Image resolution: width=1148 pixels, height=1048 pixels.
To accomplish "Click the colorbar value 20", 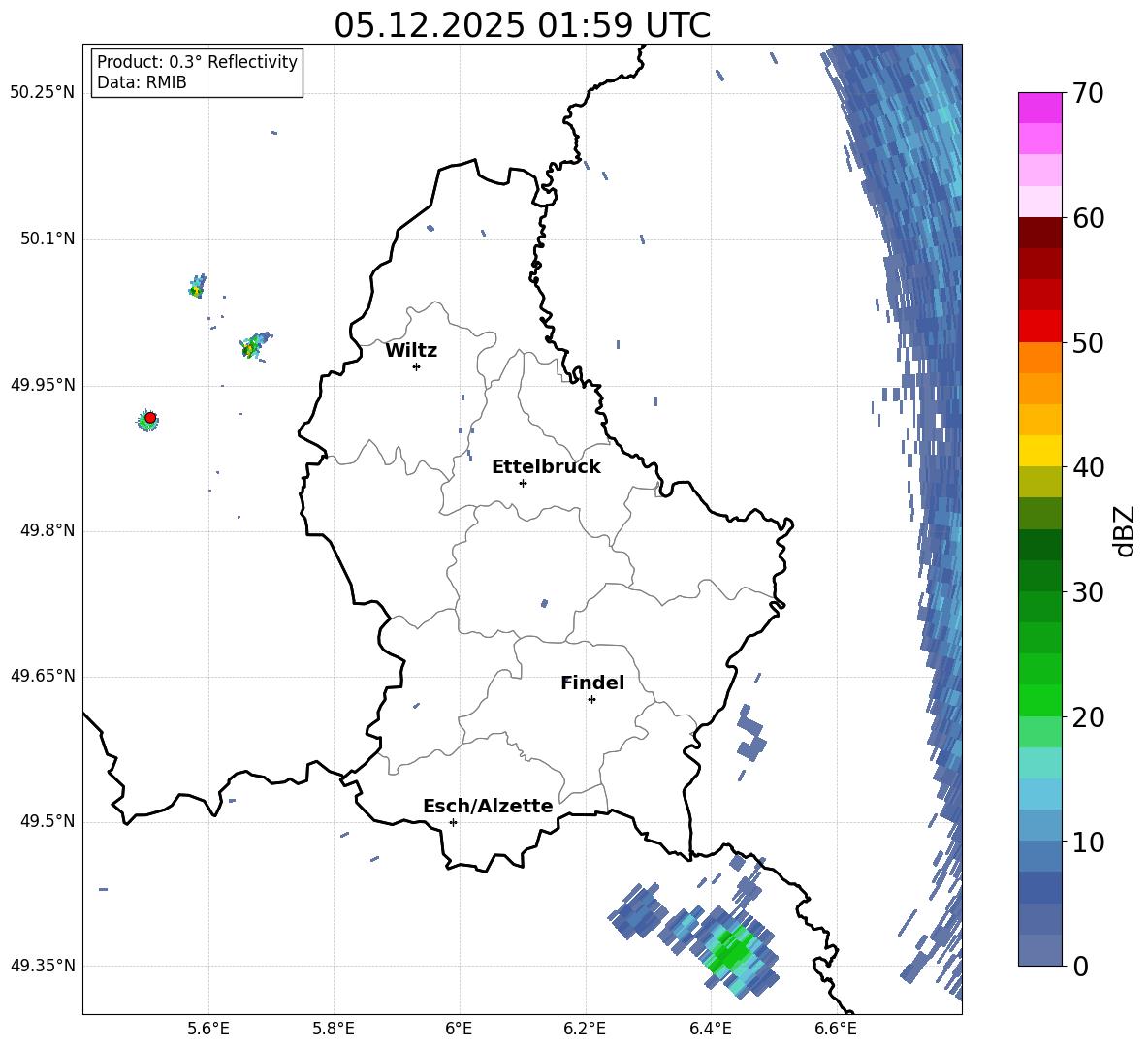I will pos(1088,717).
